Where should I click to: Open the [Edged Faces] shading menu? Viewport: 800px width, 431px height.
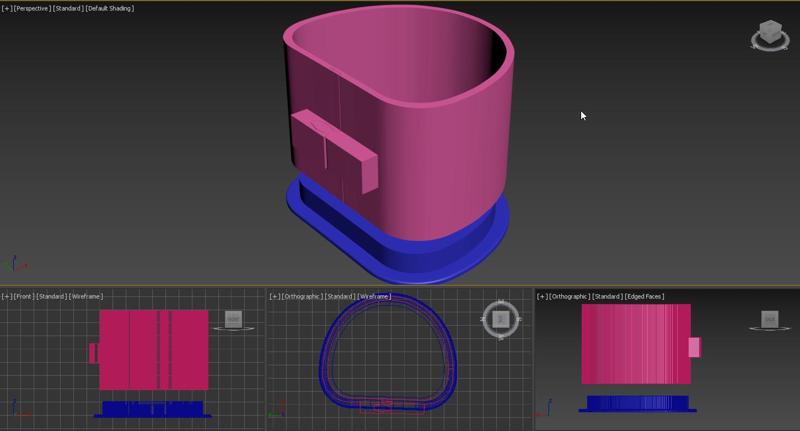tap(642, 296)
